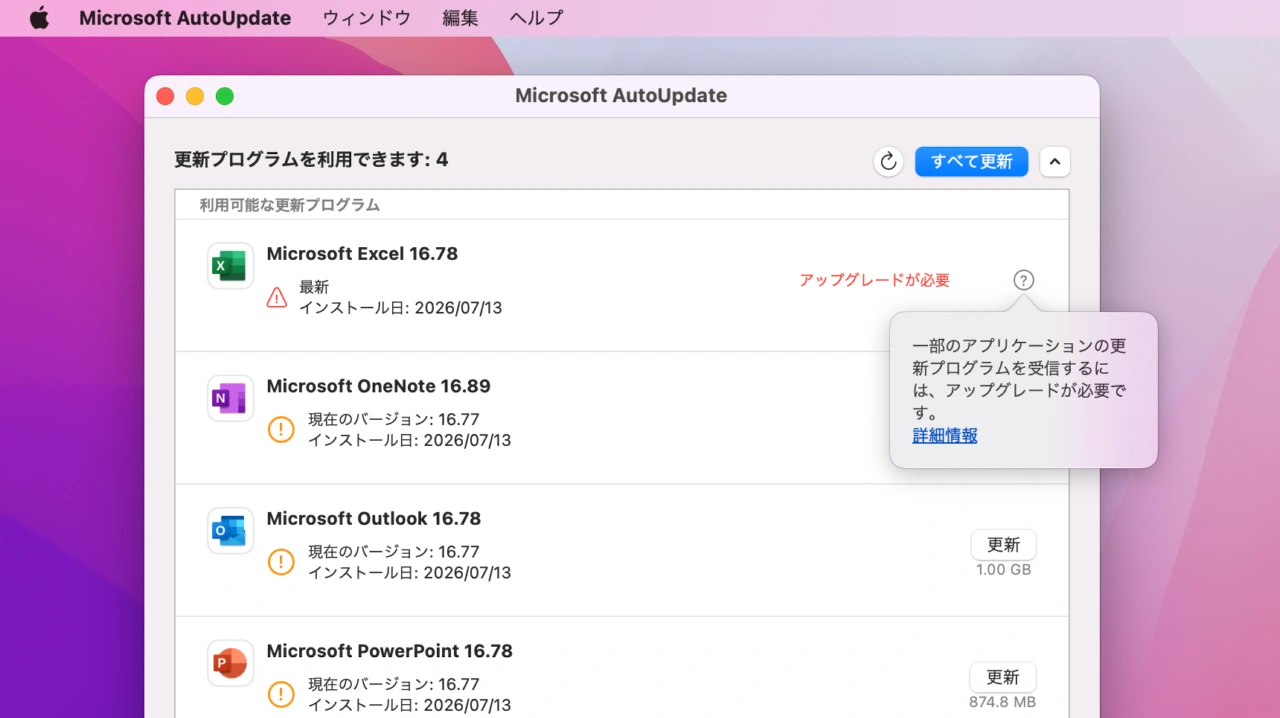1280x718 pixels.
Task: Click the 利用可能な更新プログラム header
Action: click(289, 205)
